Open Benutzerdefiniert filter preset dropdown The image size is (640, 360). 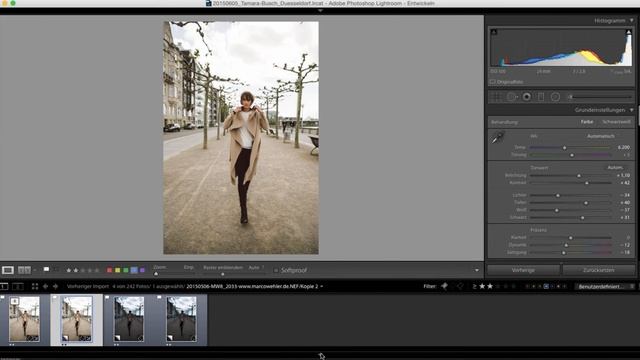604,287
